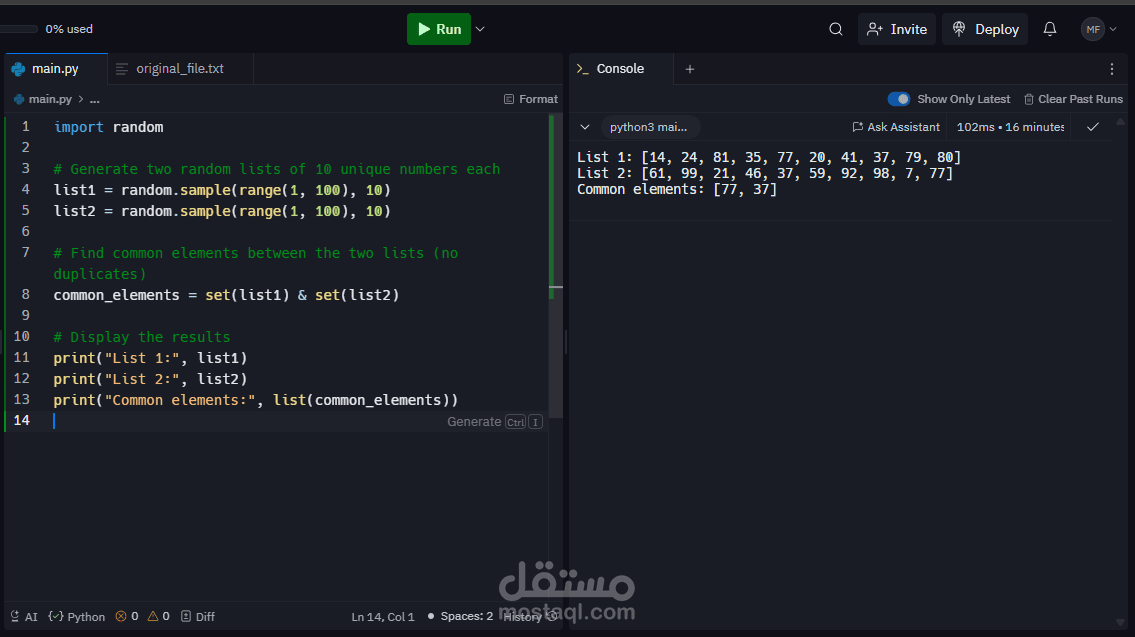Image resolution: width=1135 pixels, height=637 pixels.
Task: Open file History in status bar
Action: [531, 617]
